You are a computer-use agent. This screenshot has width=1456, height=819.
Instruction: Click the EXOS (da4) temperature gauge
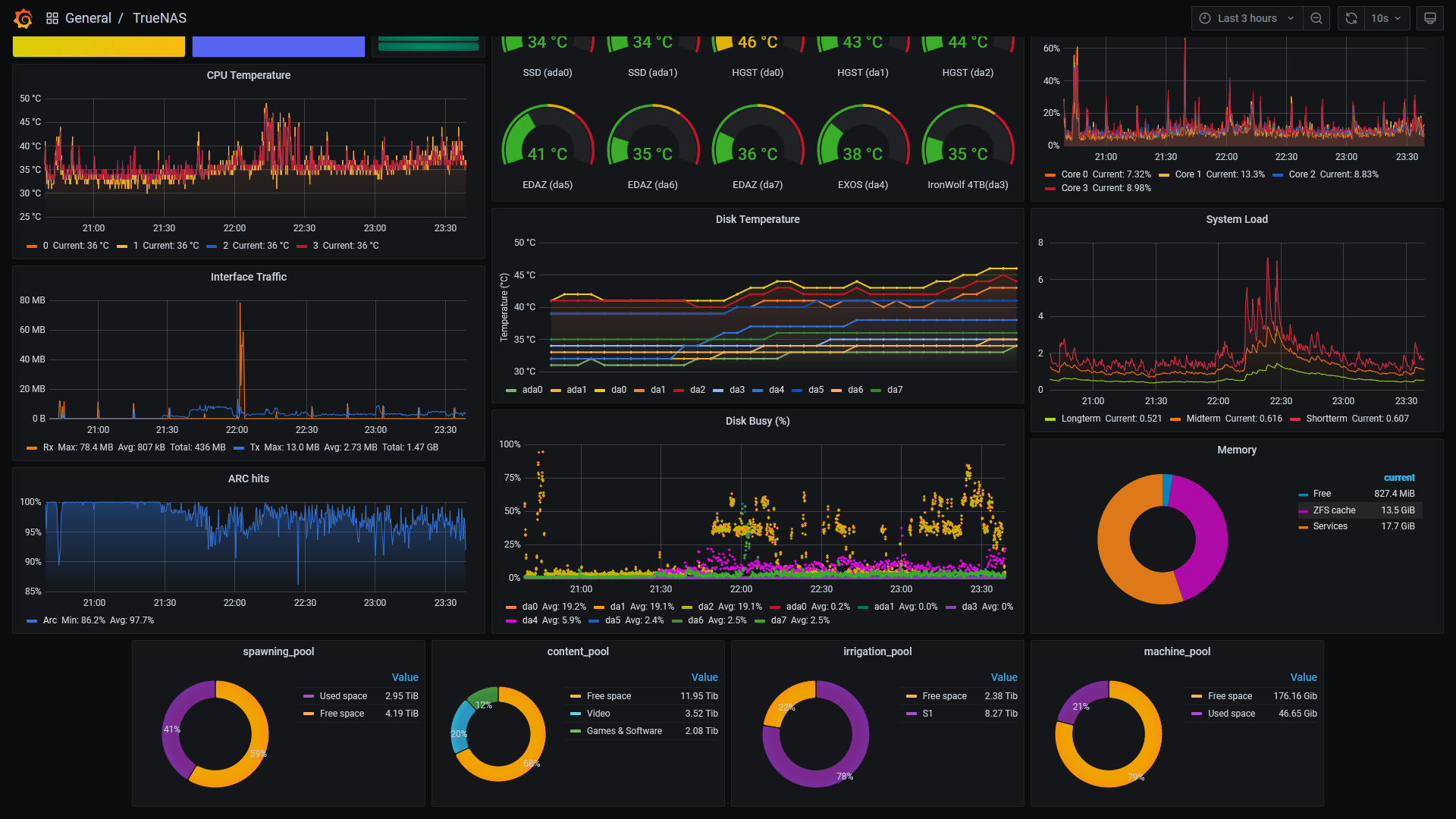pyautogui.click(x=863, y=136)
